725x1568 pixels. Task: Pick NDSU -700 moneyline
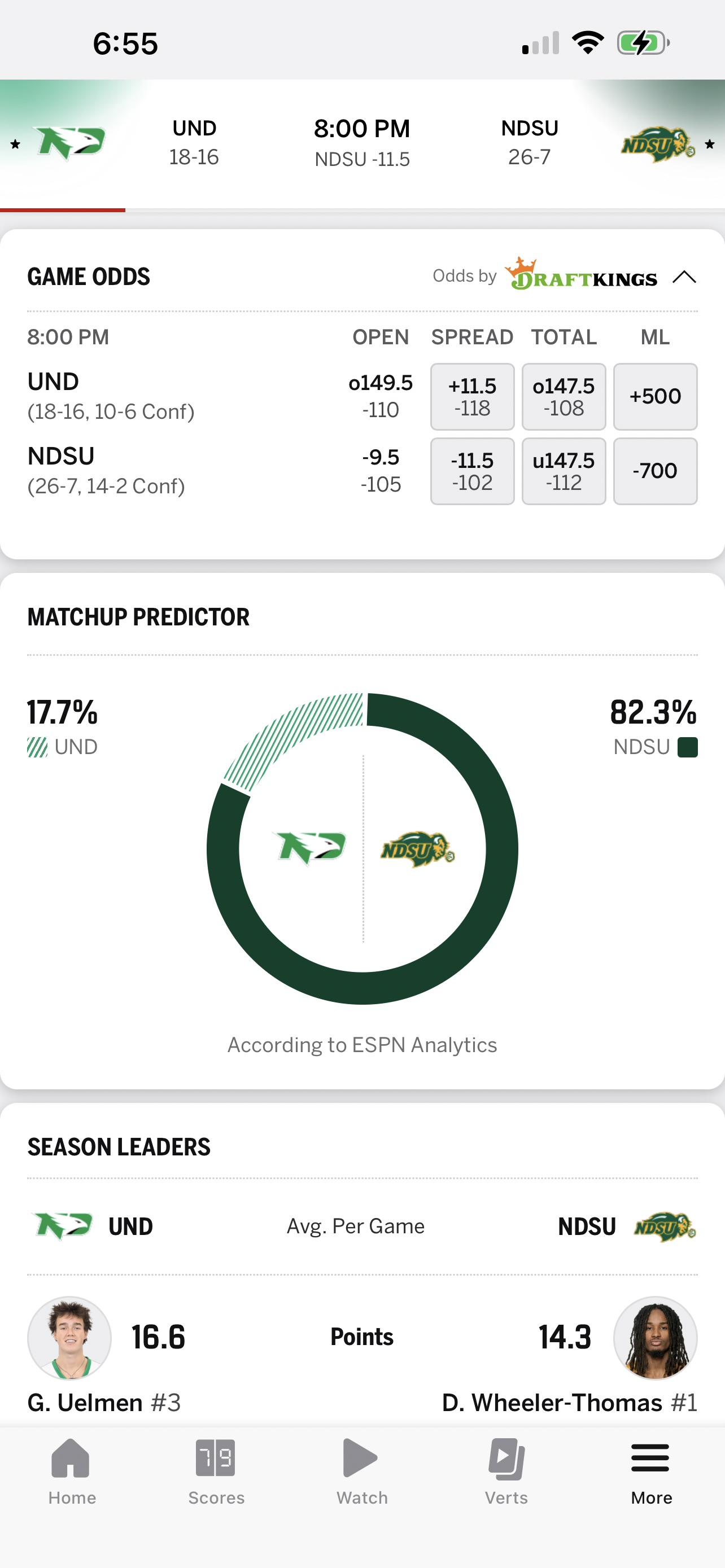pos(655,471)
